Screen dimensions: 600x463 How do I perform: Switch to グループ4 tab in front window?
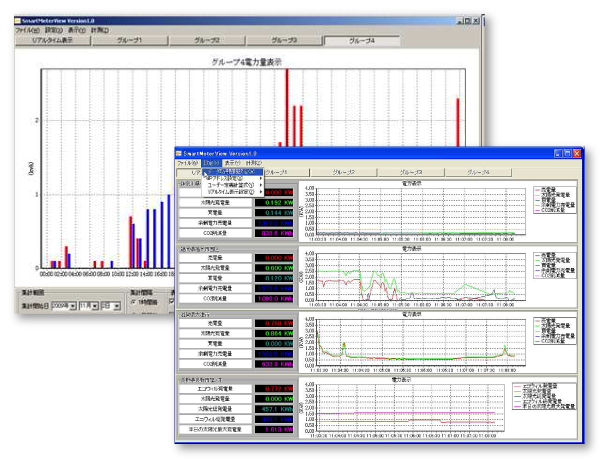pos(478,173)
